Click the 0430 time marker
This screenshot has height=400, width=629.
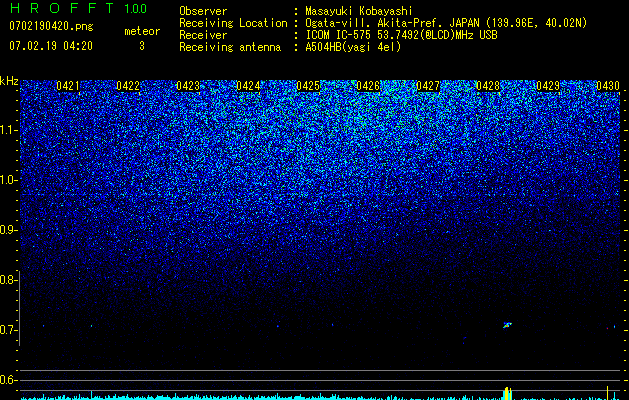608,86
